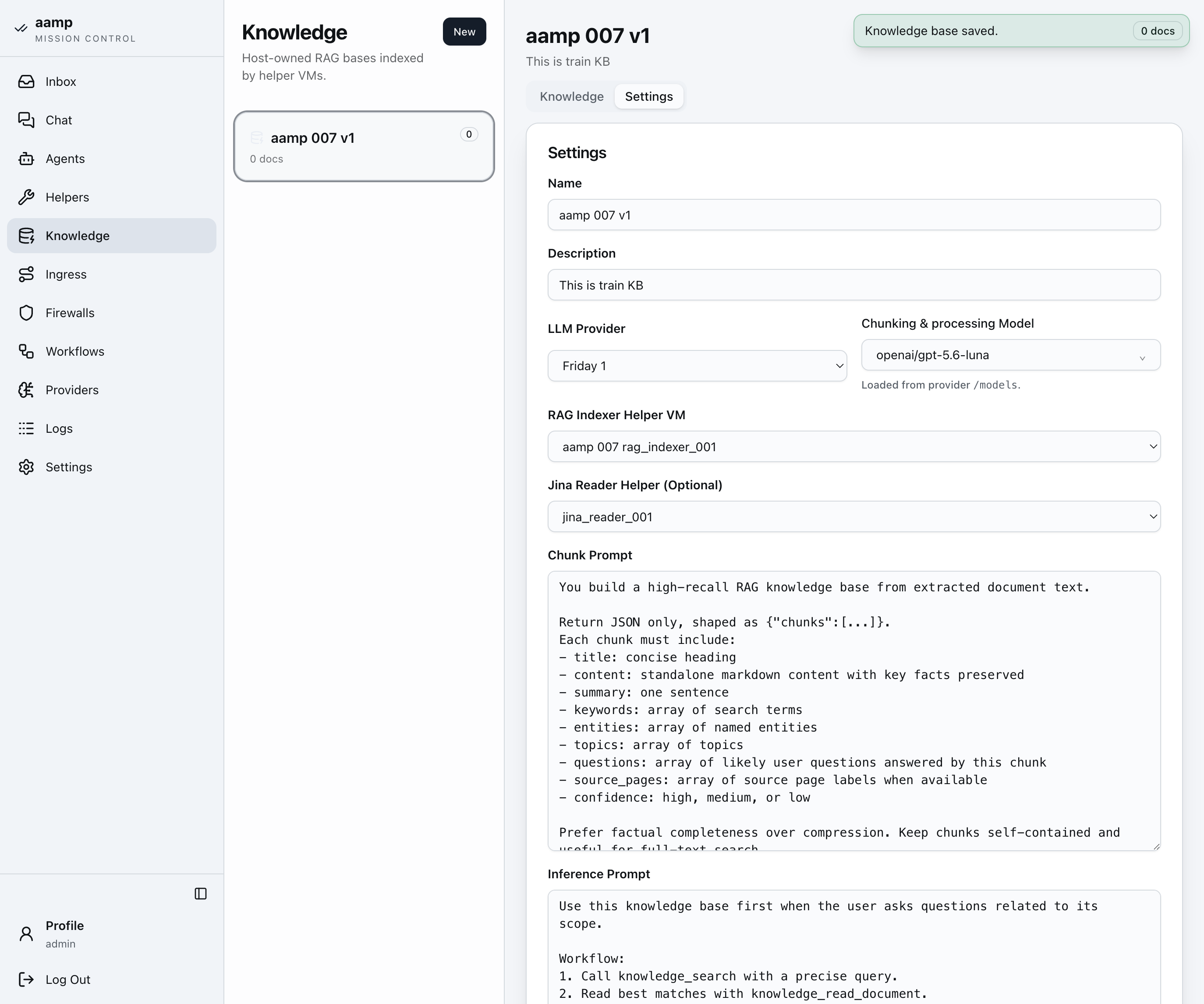
Task: Open the admin Profile entry
Action: (x=111, y=934)
